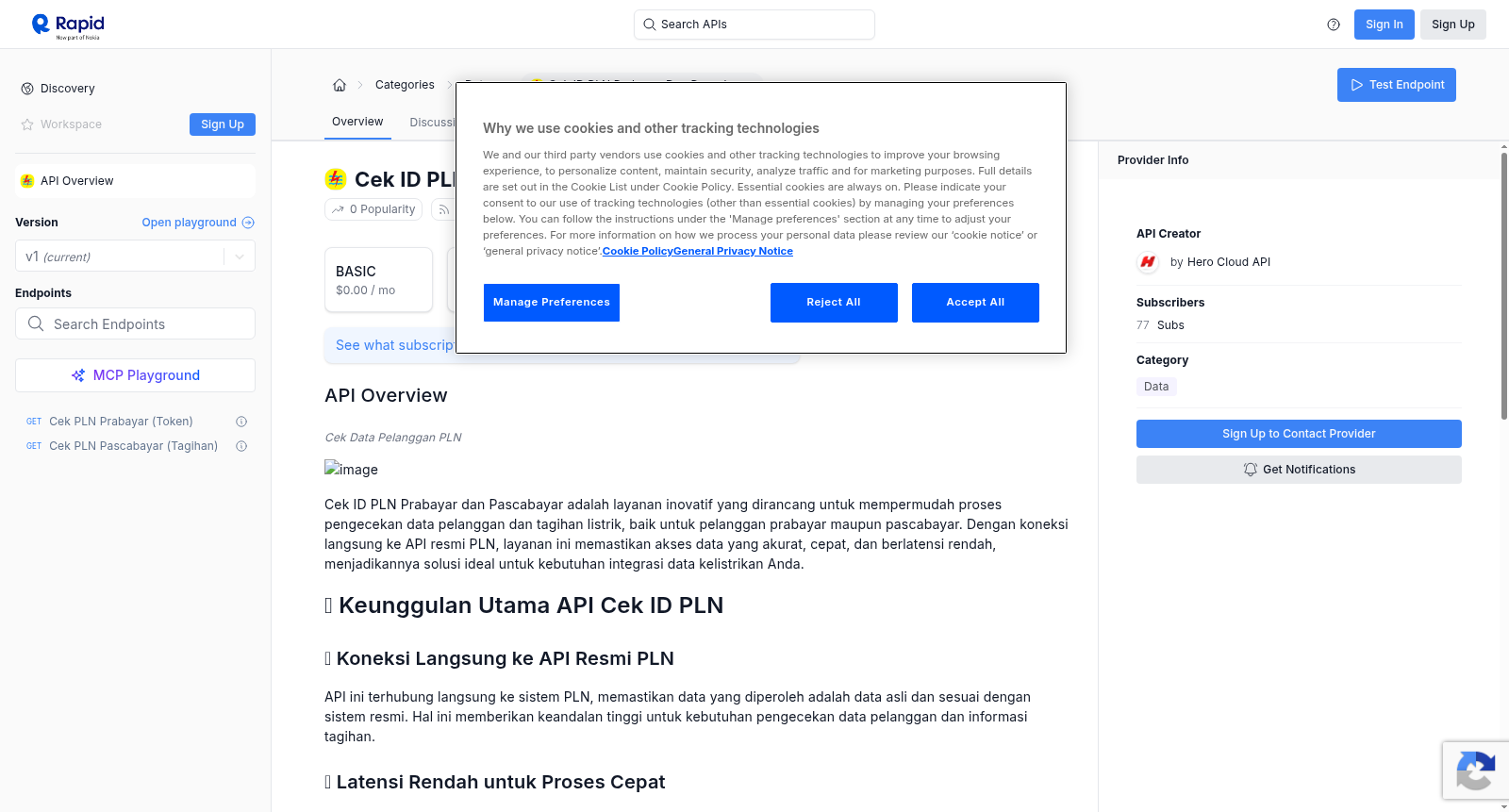The width and height of the screenshot is (1509, 812).
Task: Select the Cek PLN Pascabayar (Tagihan) endpoint
Action: pyautogui.click(x=133, y=446)
